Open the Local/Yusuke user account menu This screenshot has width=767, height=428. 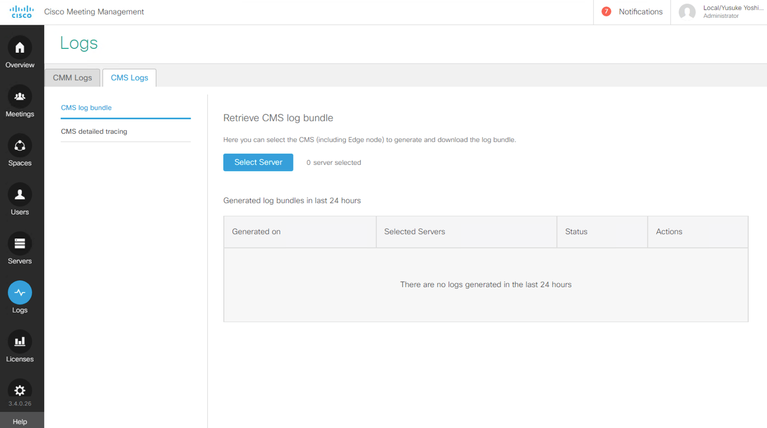click(732, 12)
